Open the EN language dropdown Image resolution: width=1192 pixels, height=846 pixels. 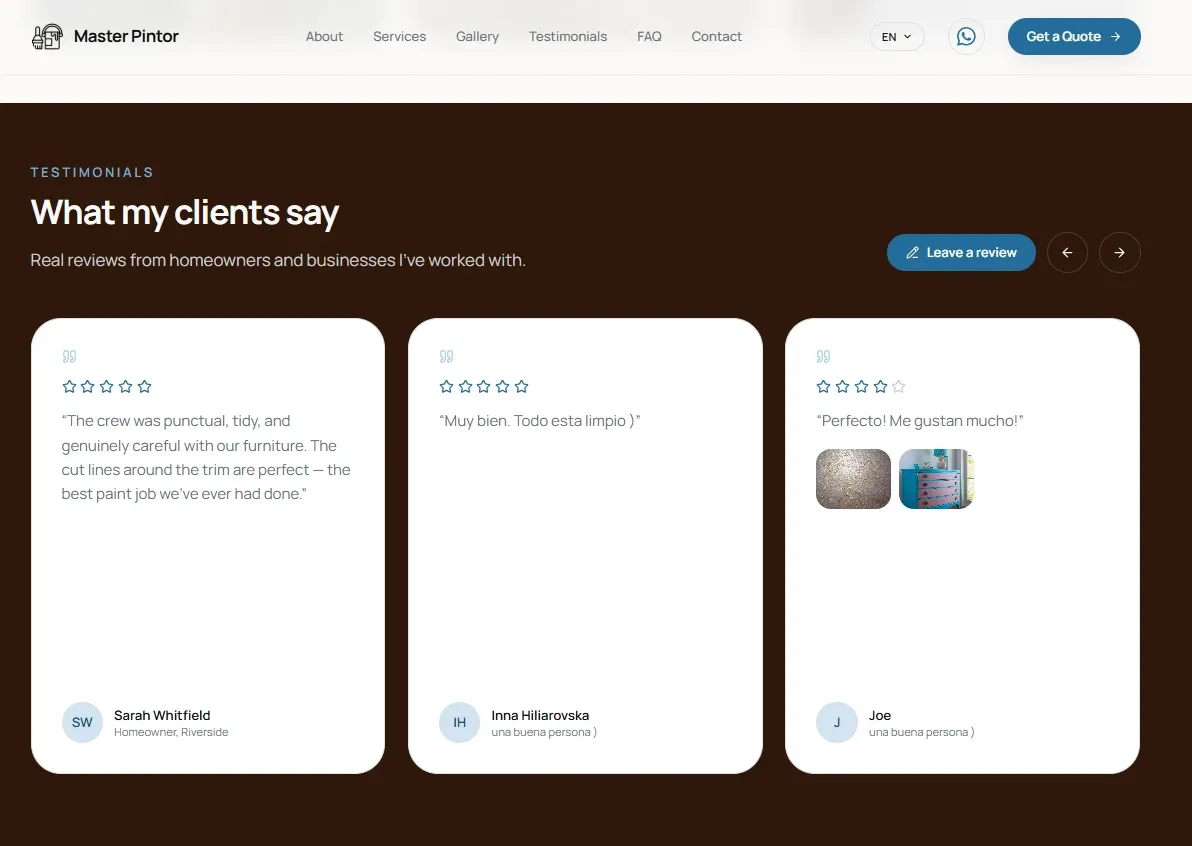897,36
